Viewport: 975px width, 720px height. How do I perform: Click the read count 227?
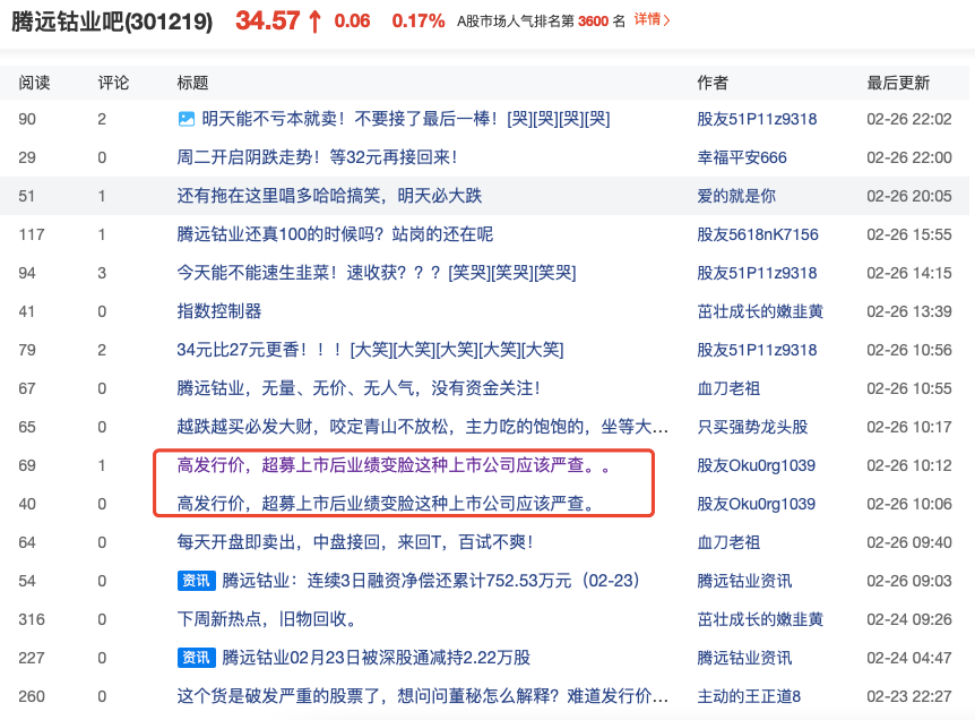pyautogui.click(x=32, y=658)
